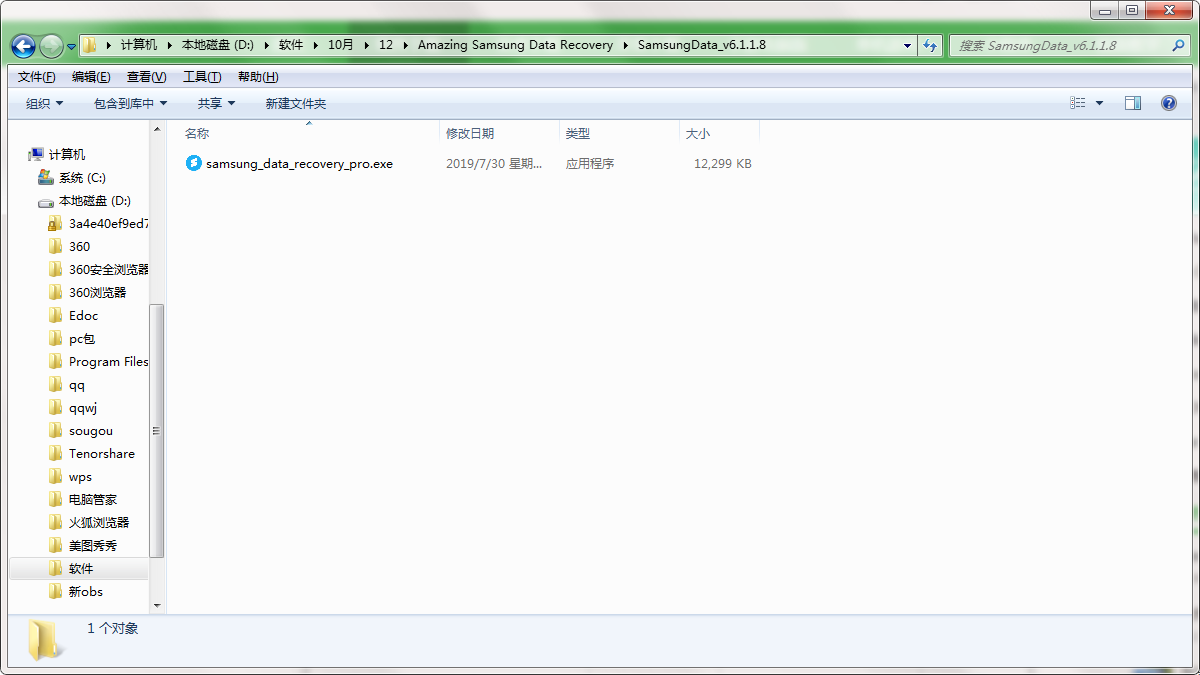This screenshot has height=675, width=1200.
Task: Click 10月 breadcrumb segment
Action: coord(341,45)
